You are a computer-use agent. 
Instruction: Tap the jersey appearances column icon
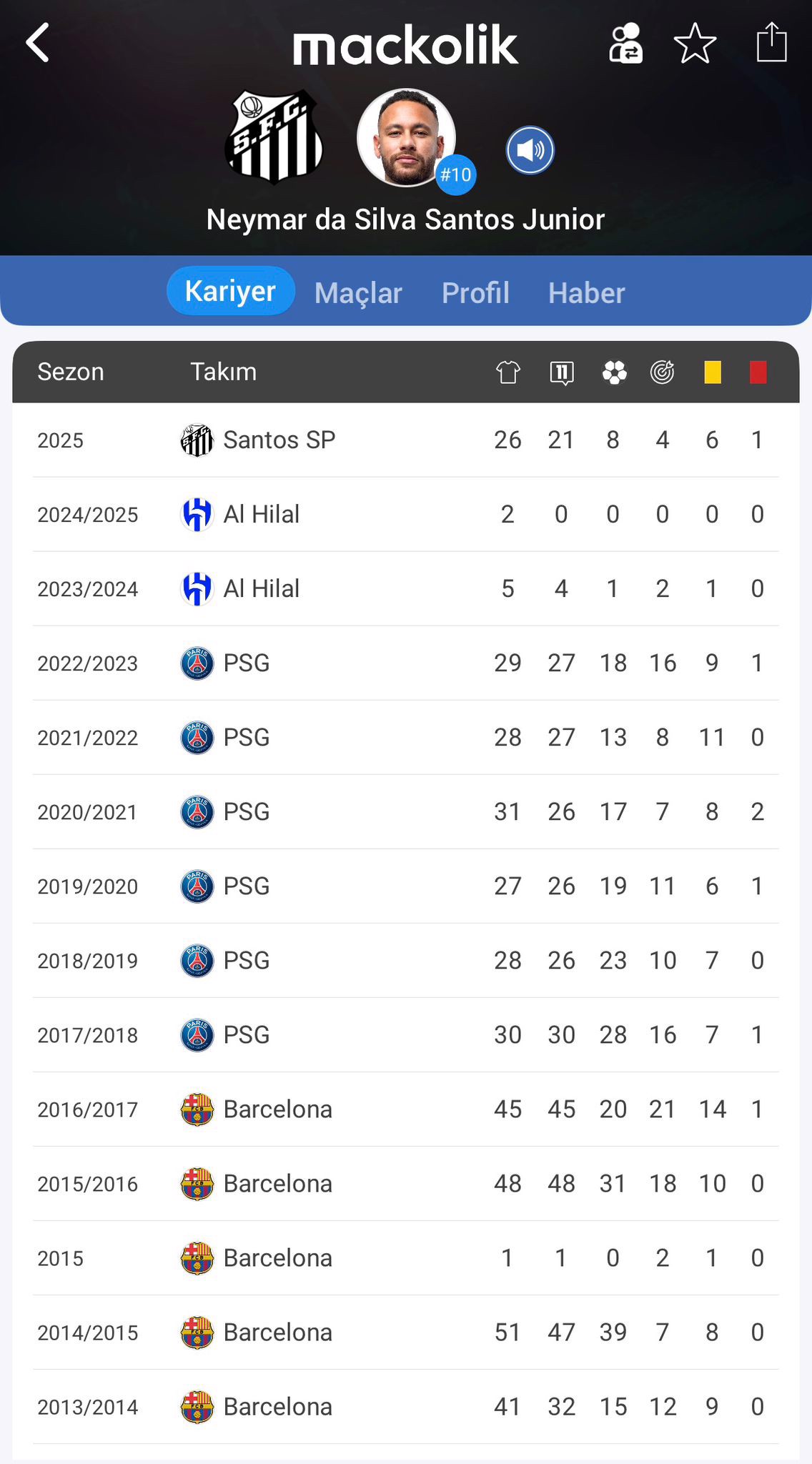pyautogui.click(x=508, y=372)
